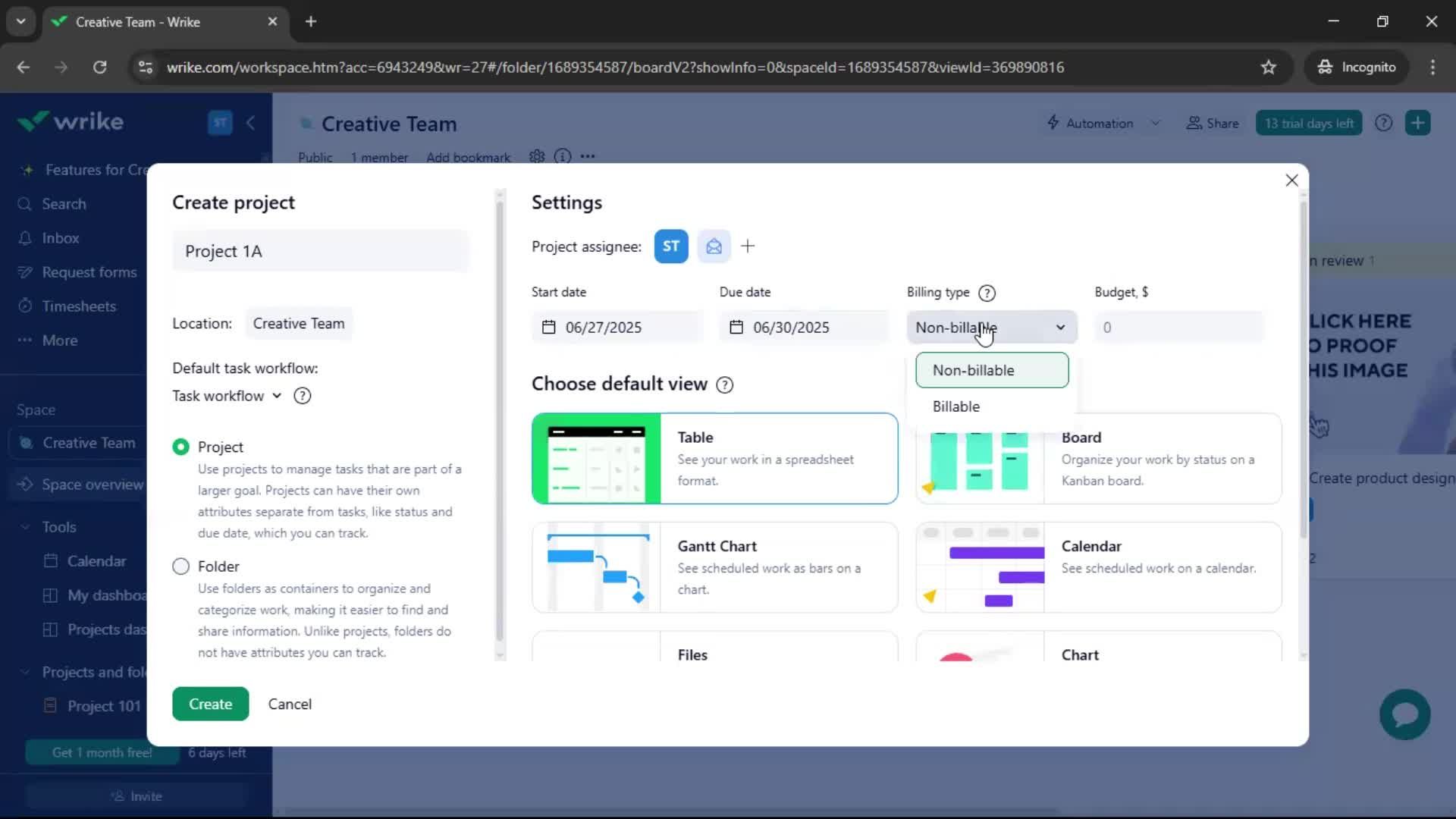This screenshot has width=1456, height=819.
Task: Click Add bookmark link
Action: point(468,157)
